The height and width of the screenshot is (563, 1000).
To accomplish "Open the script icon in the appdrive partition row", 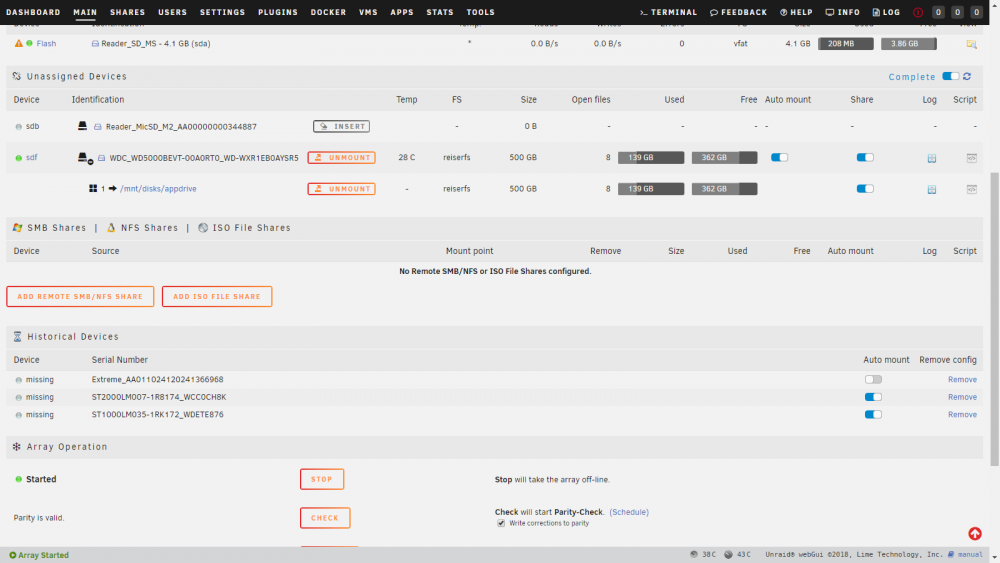I will 971,189.
